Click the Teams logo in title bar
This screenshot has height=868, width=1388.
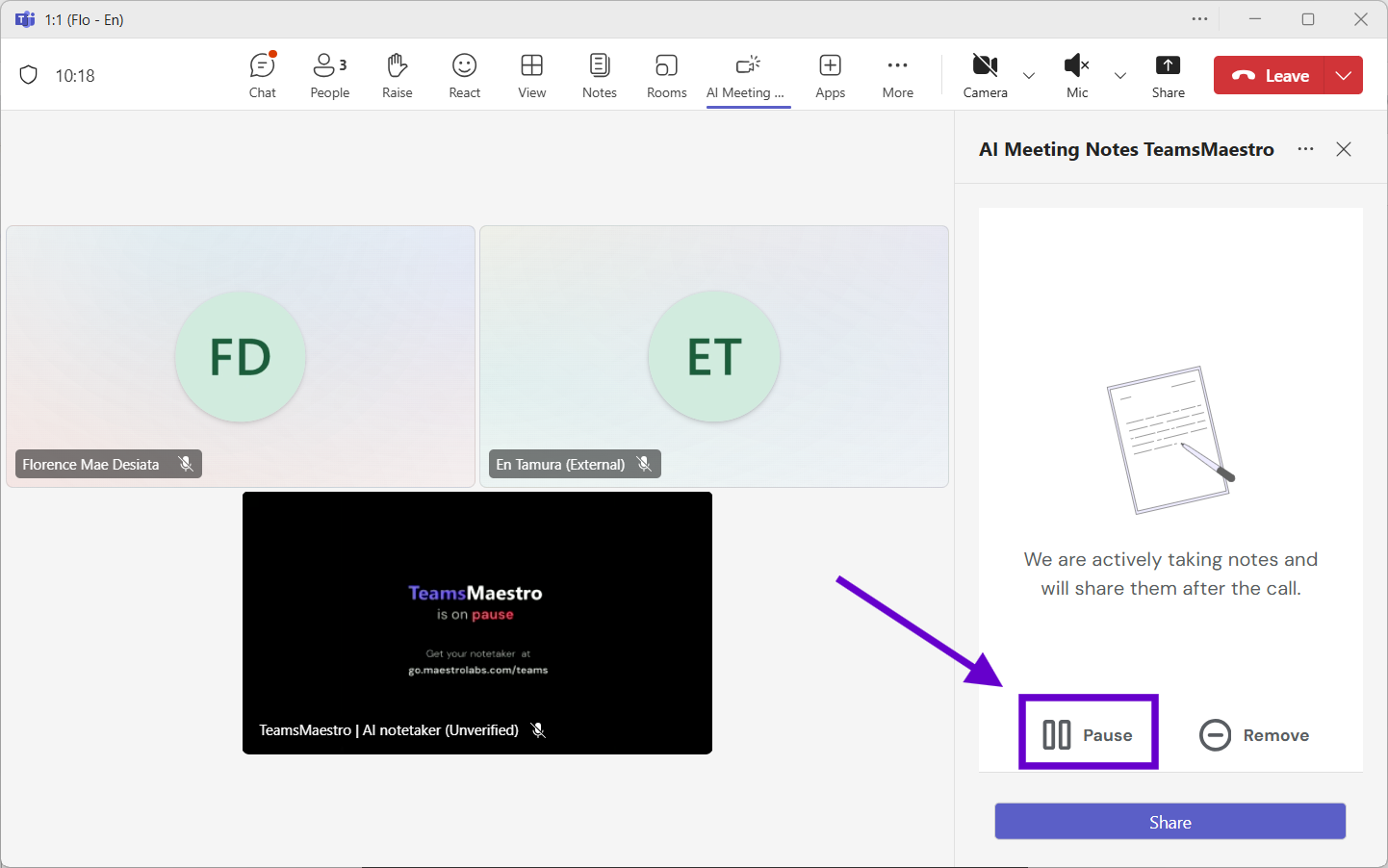pyautogui.click(x=25, y=19)
